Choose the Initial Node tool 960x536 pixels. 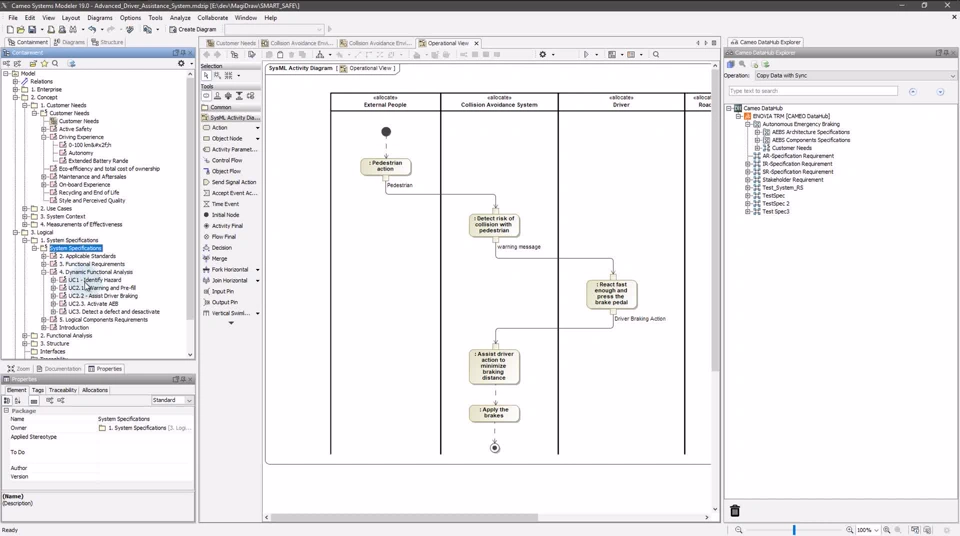pos(225,215)
